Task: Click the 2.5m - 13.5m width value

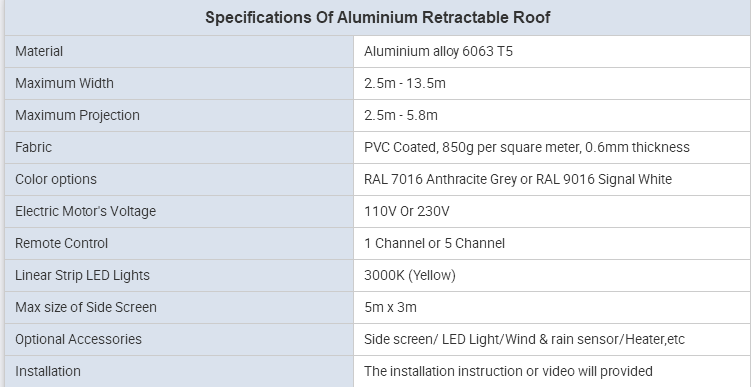Action: pos(405,83)
